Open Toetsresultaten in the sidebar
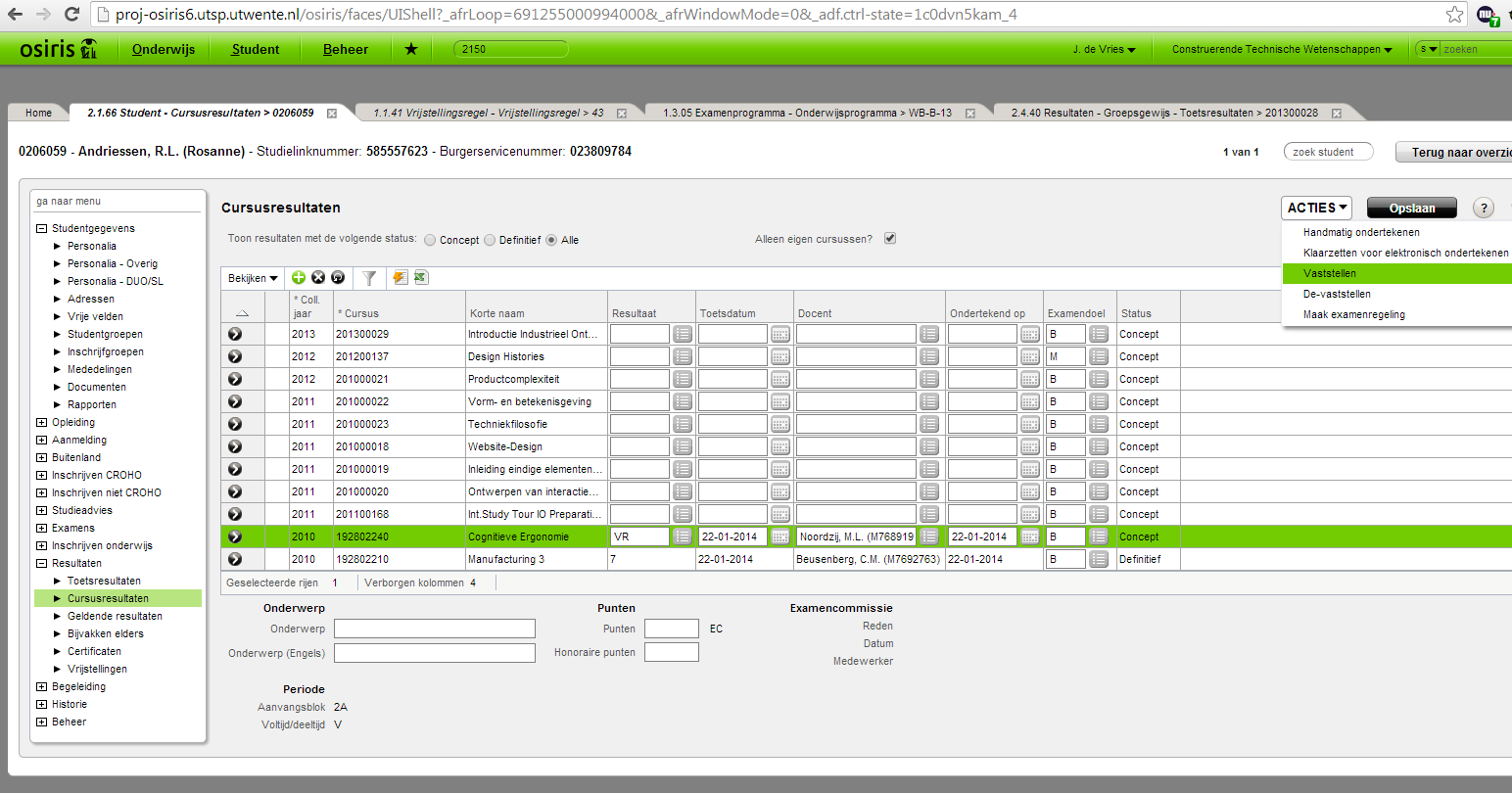1512x793 pixels. (104, 581)
